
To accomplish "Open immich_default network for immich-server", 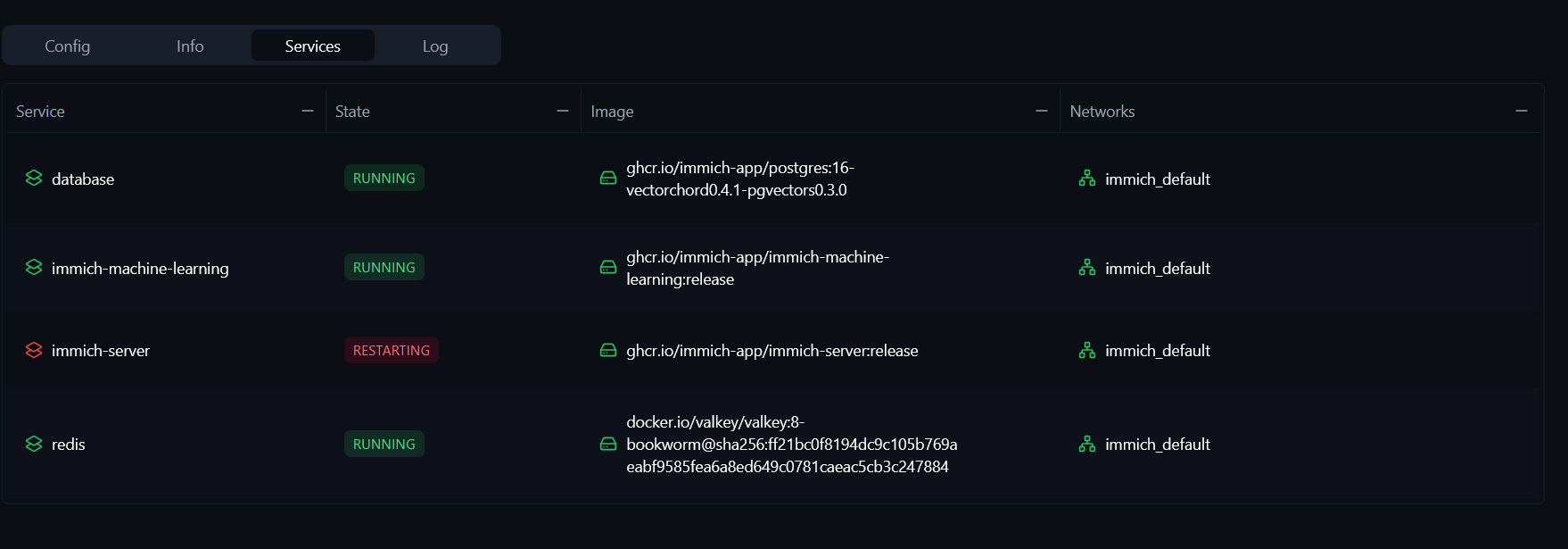I will 1158,351.
